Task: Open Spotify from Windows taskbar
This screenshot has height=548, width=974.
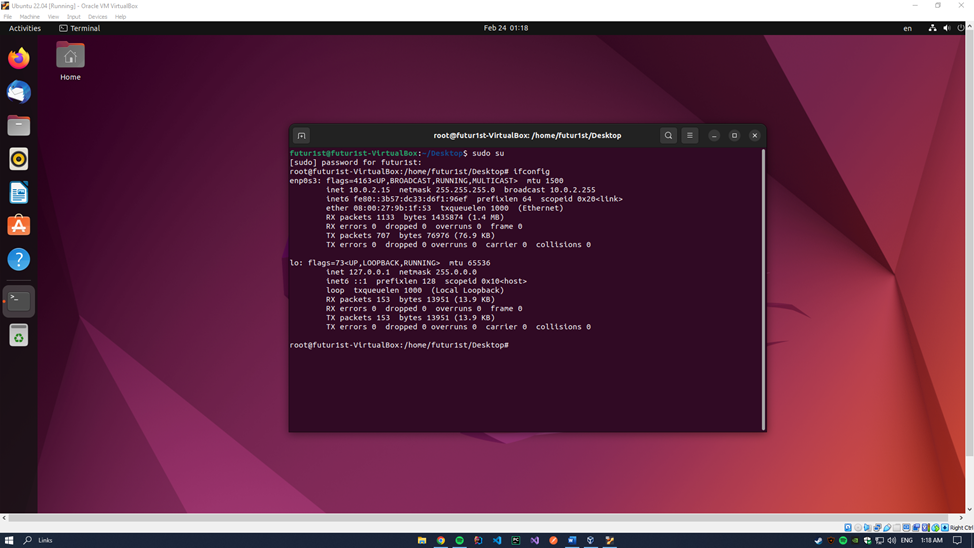Action: point(460,541)
